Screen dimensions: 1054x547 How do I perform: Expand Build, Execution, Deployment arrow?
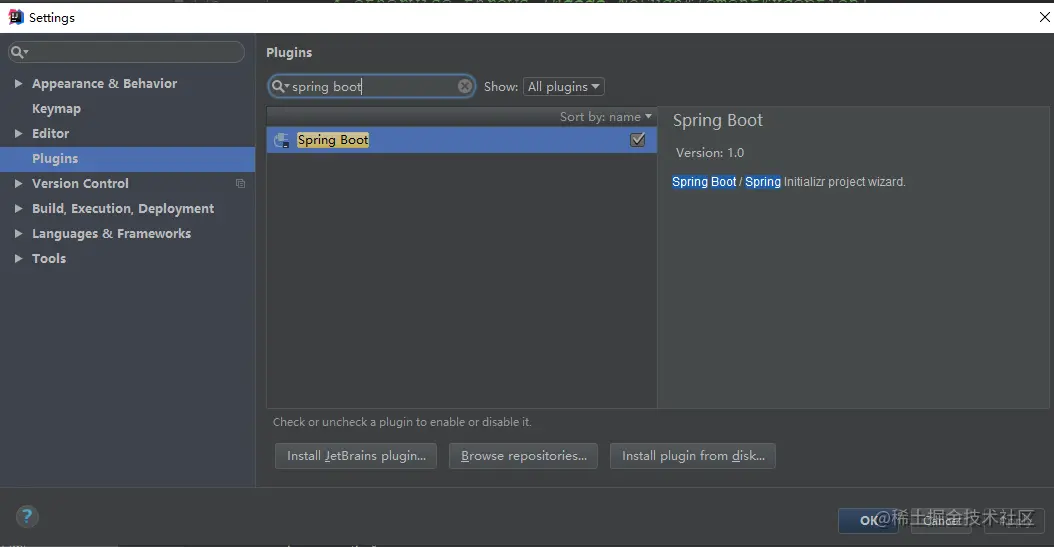click(x=18, y=208)
